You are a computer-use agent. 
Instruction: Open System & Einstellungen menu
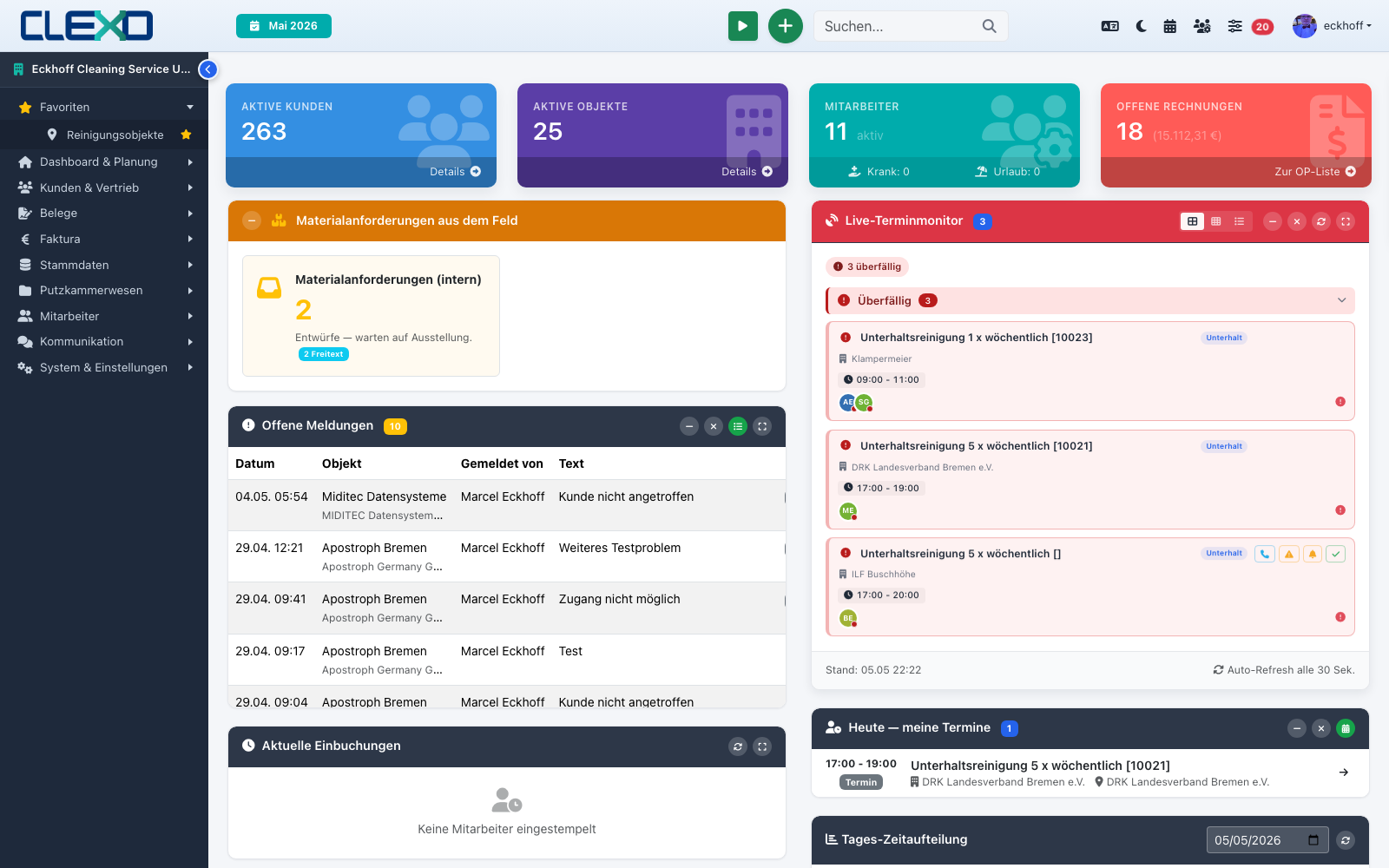coord(104,367)
